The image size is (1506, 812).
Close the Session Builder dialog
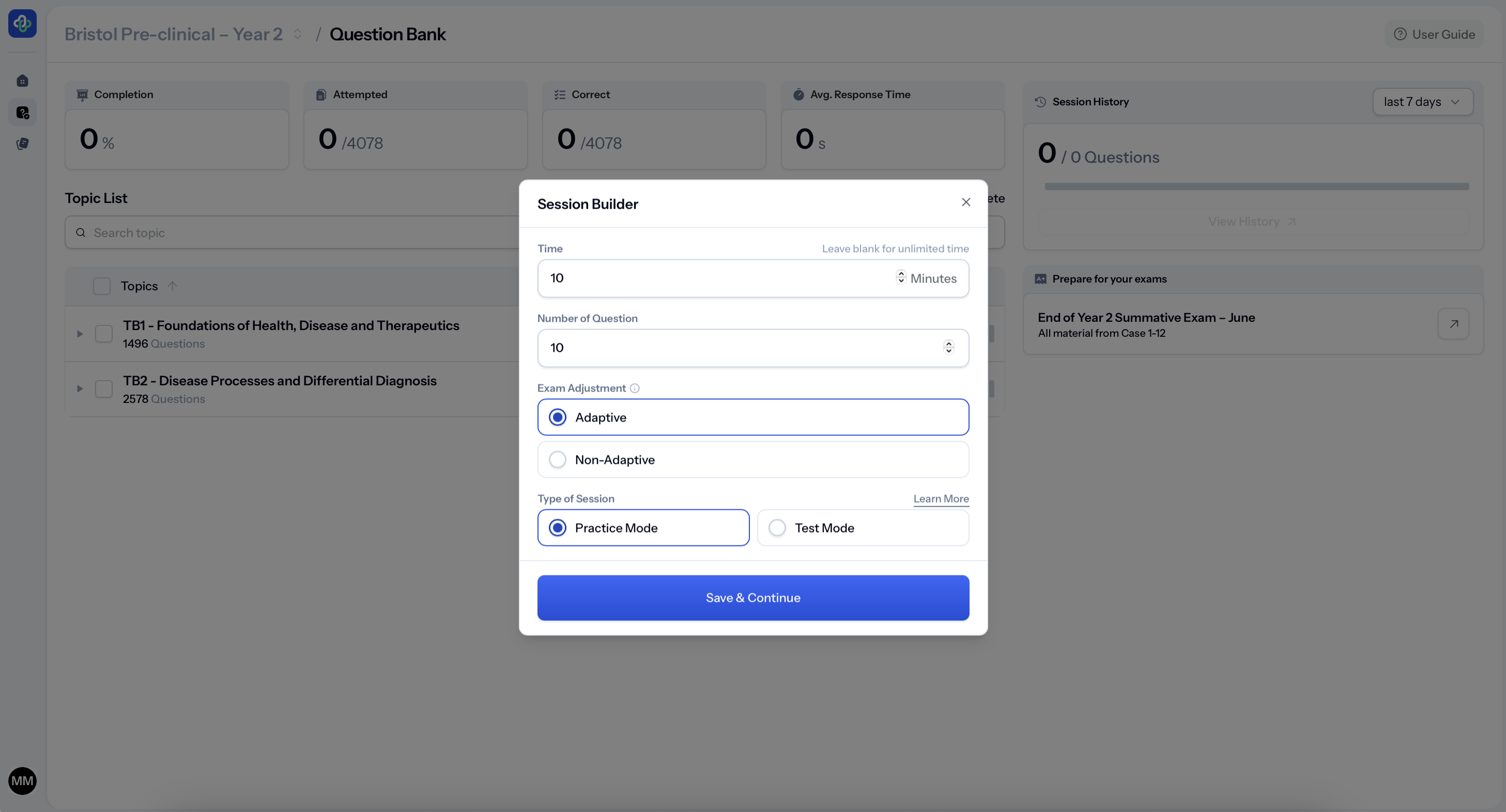pyautogui.click(x=966, y=202)
